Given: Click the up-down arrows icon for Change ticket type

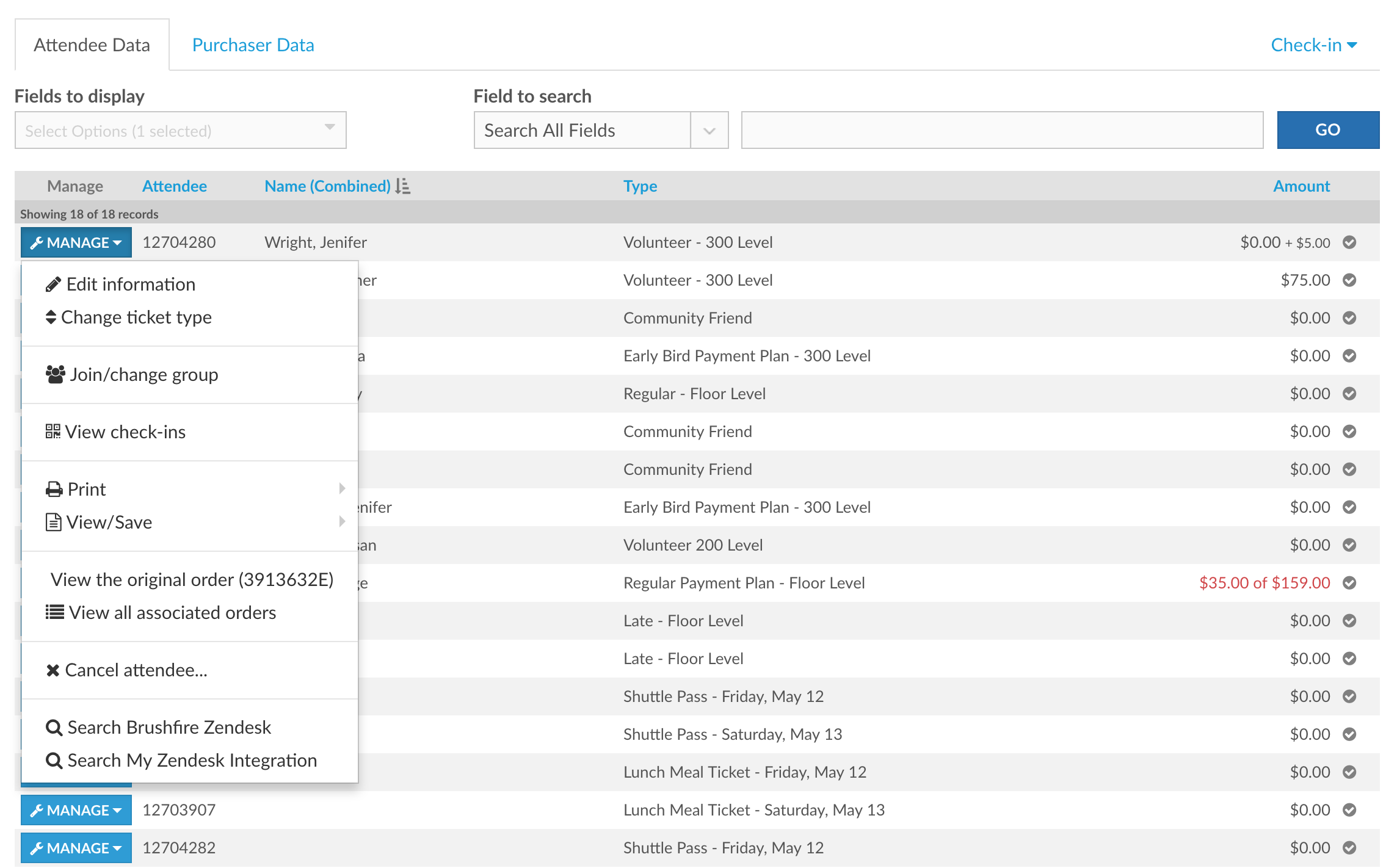Looking at the screenshot, I should pos(51,317).
